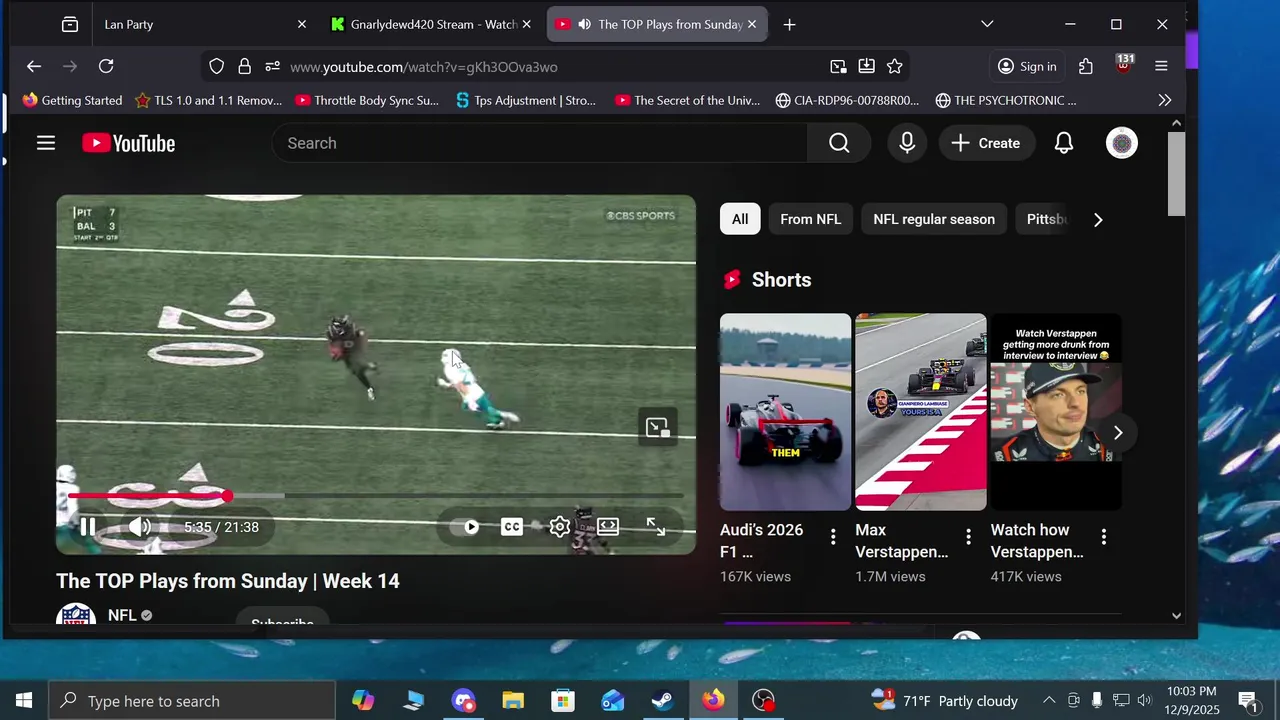Open Max Verstappen short thumbnail
Screen dimensions: 1280x720
coord(920,412)
